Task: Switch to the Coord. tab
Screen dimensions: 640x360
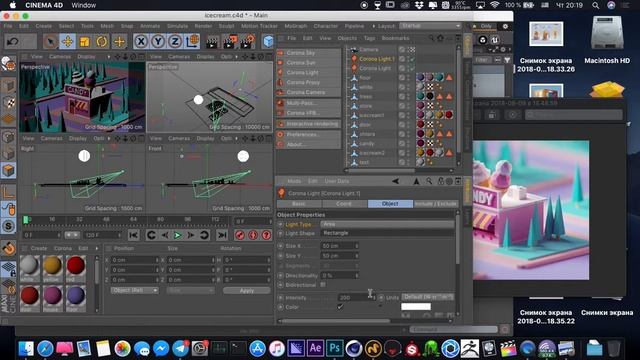Action: 344,203
